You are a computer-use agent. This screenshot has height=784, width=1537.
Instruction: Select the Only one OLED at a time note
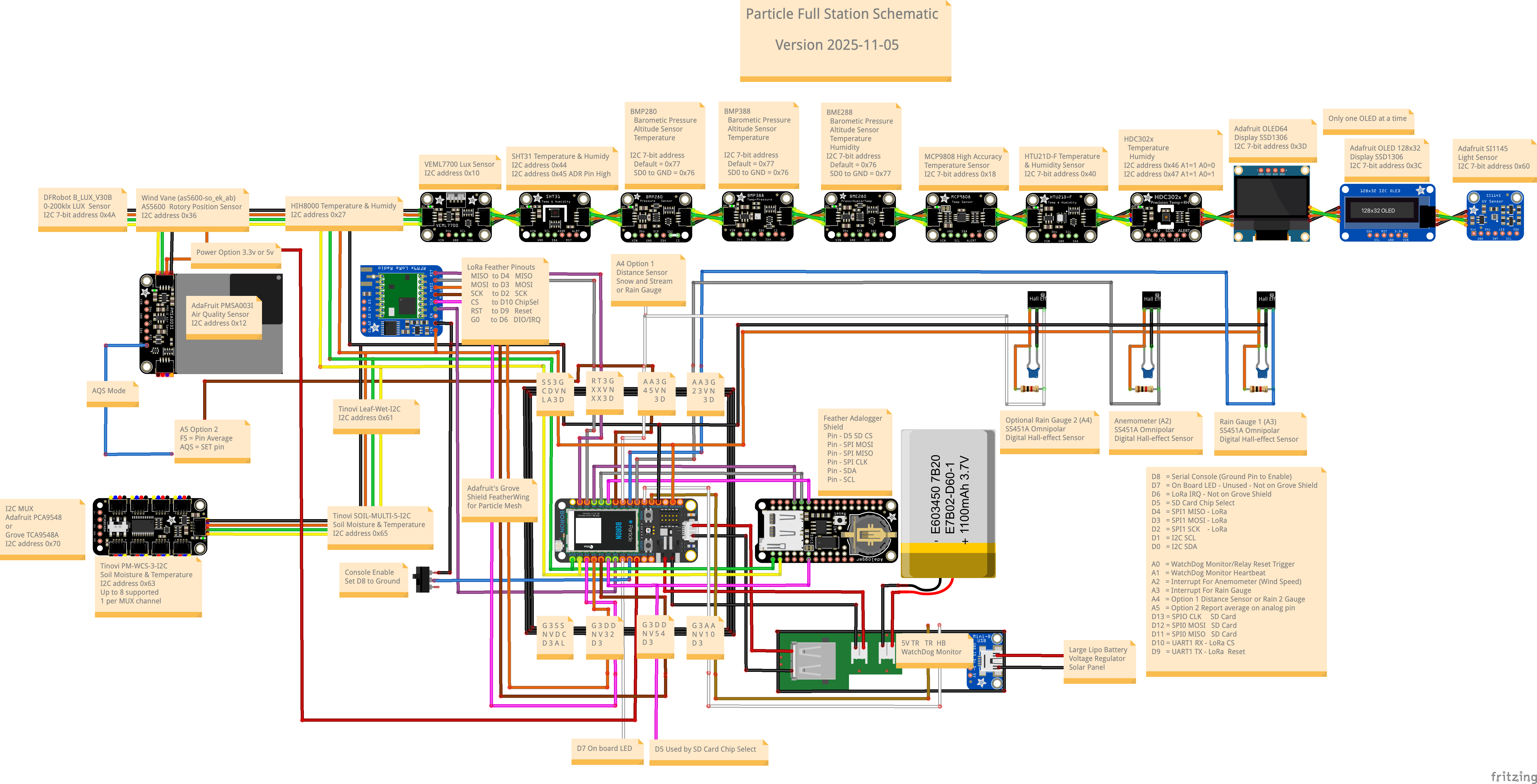[1367, 119]
